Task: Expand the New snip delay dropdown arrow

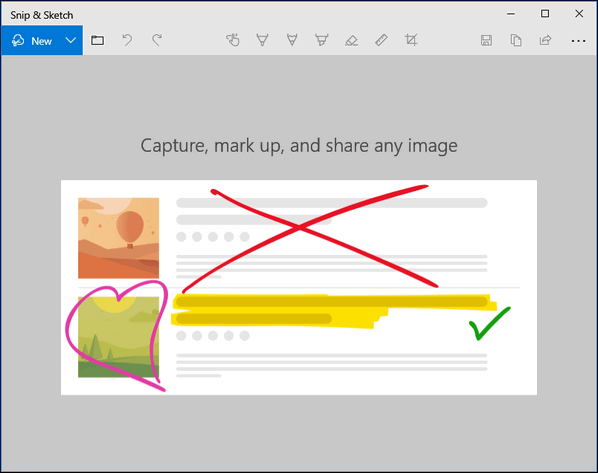Action: coord(71,40)
